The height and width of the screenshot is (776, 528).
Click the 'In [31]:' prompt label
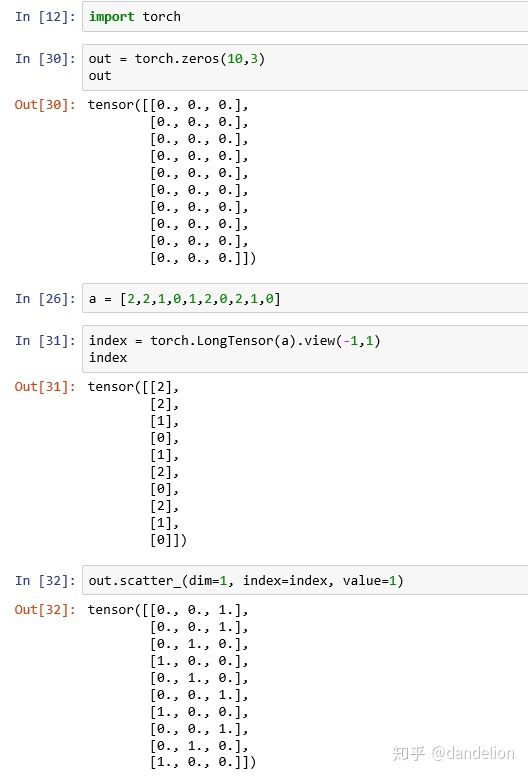(x=45, y=341)
